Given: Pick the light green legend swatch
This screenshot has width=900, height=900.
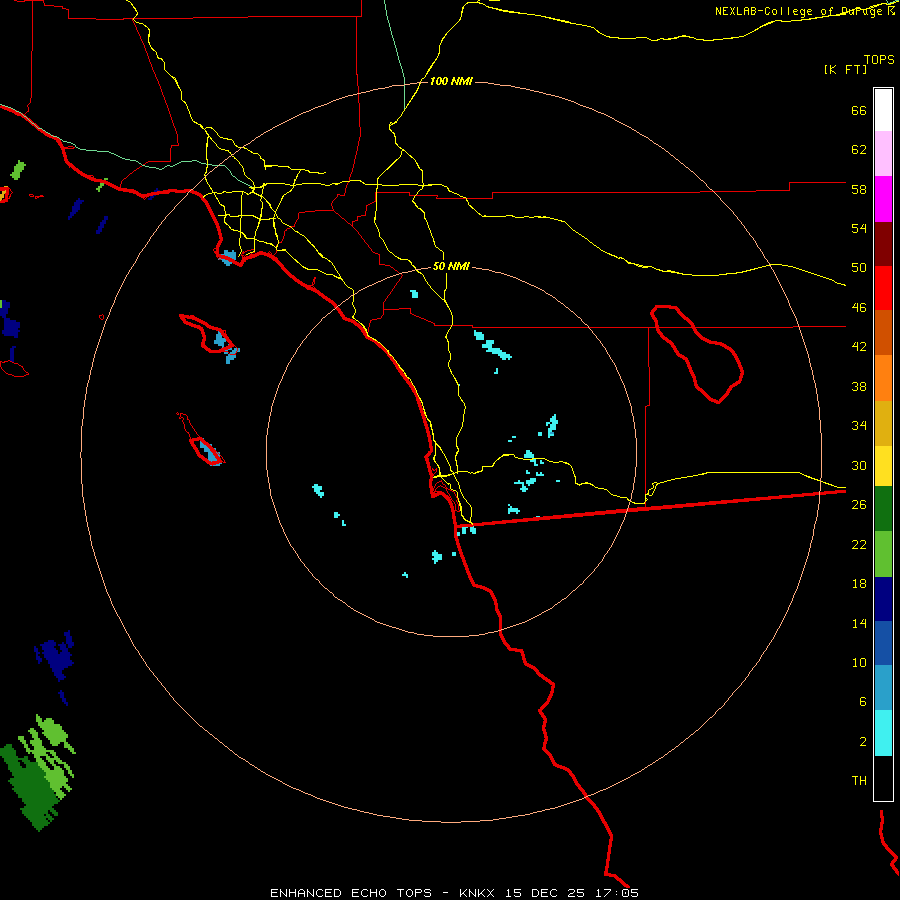Looking at the screenshot, I should click(x=883, y=554).
